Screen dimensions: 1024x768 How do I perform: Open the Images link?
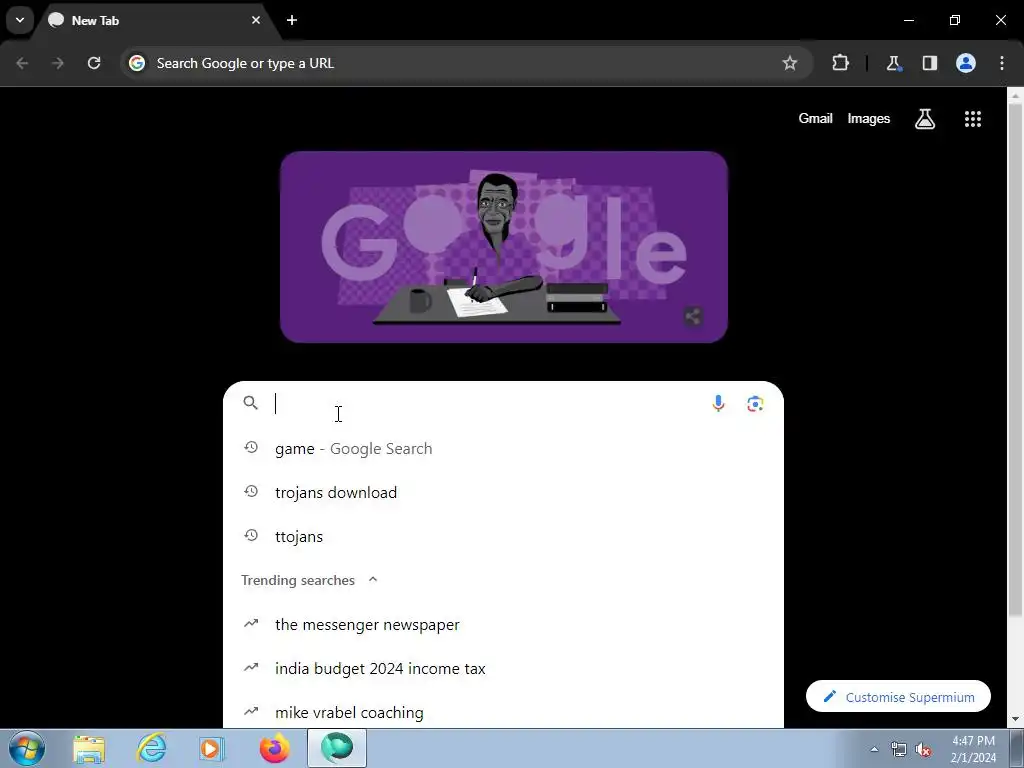click(x=869, y=119)
